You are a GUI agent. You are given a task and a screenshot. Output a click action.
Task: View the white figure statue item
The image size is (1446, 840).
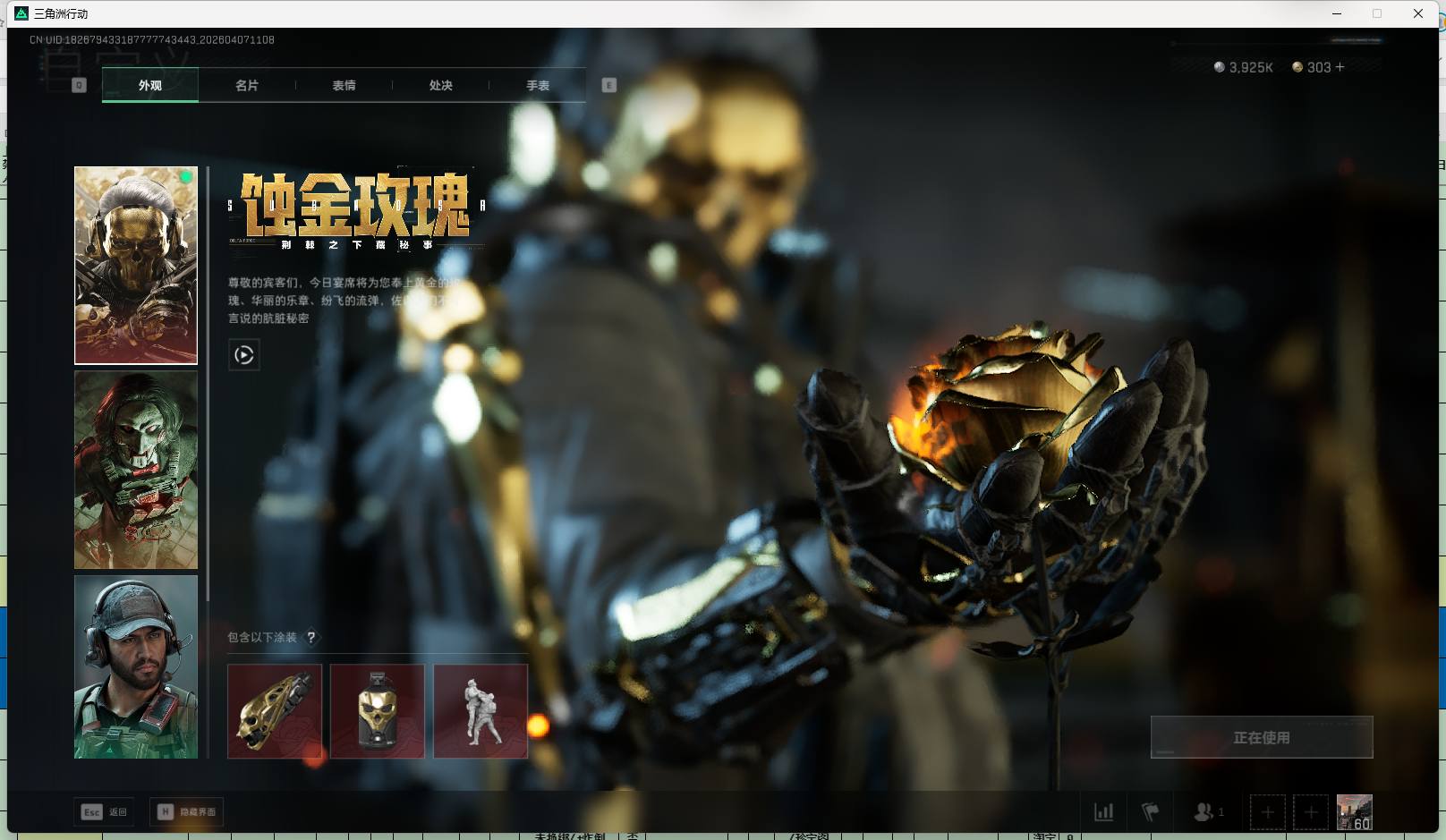481,711
